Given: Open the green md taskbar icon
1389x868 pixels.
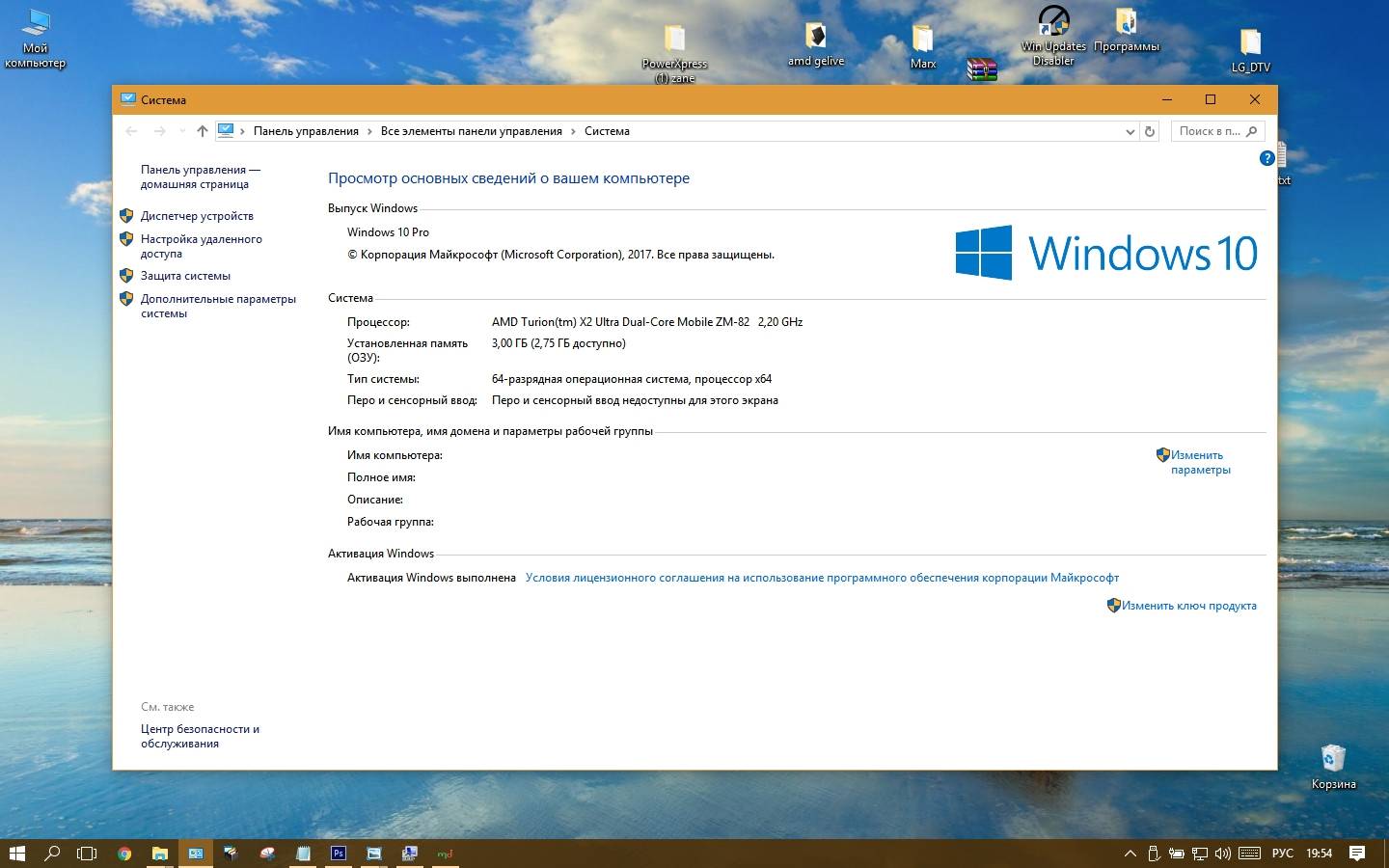Looking at the screenshot, I should 445,853.
